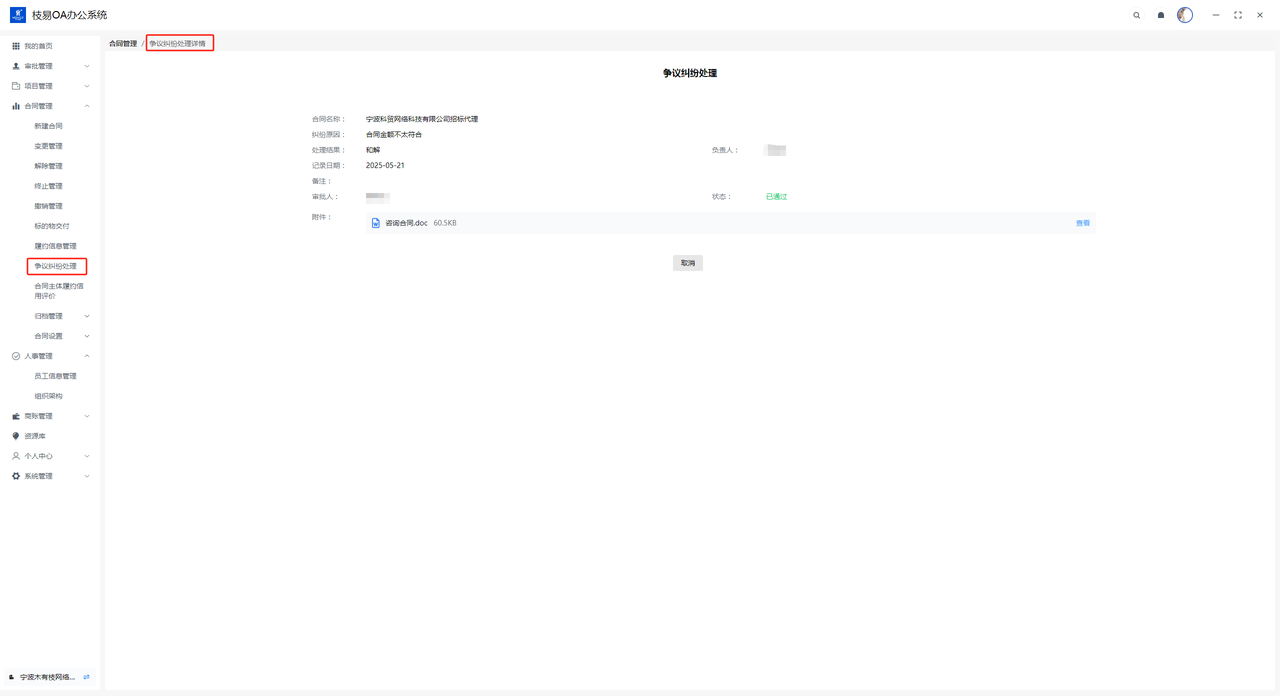Screen dimensions: 1280x696
Task: Expand the 归档管理 submenu chevron
Action: click(87, 316)
